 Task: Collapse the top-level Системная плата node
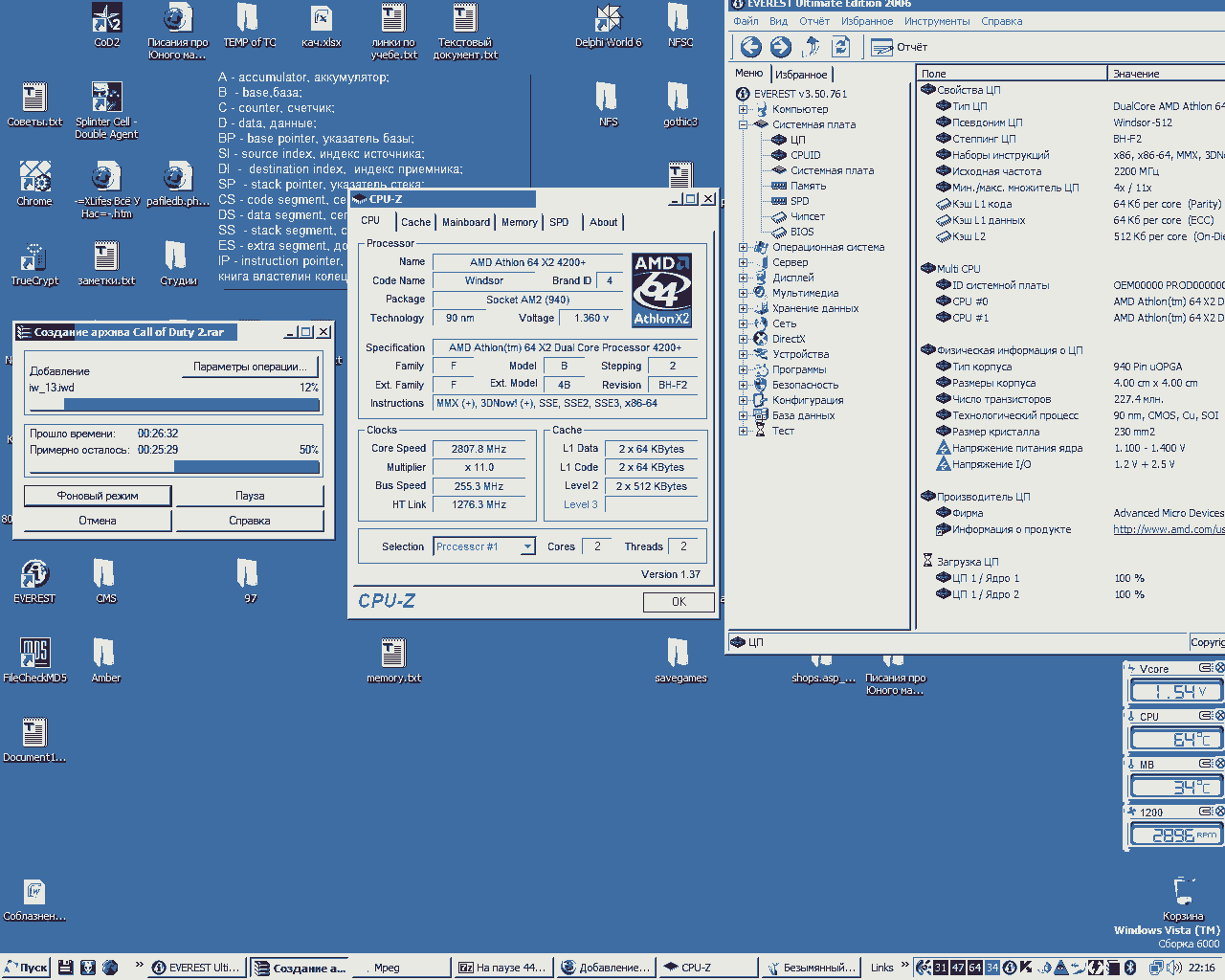743,124
